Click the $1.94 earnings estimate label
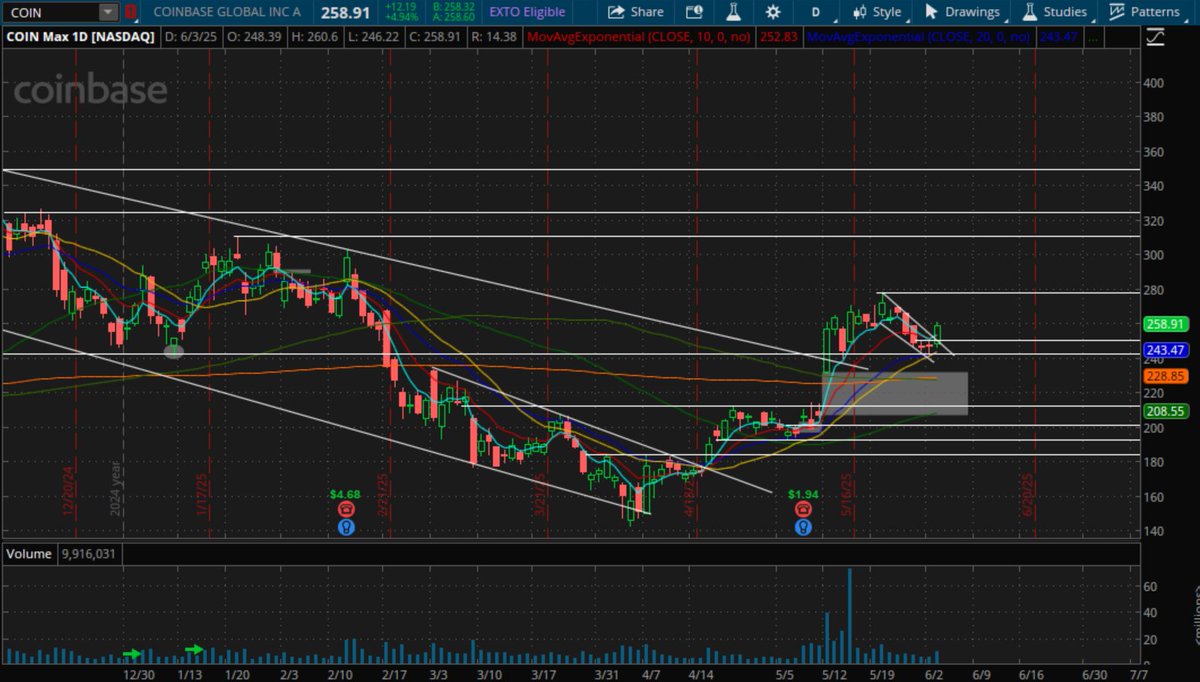 pos(803,493)
